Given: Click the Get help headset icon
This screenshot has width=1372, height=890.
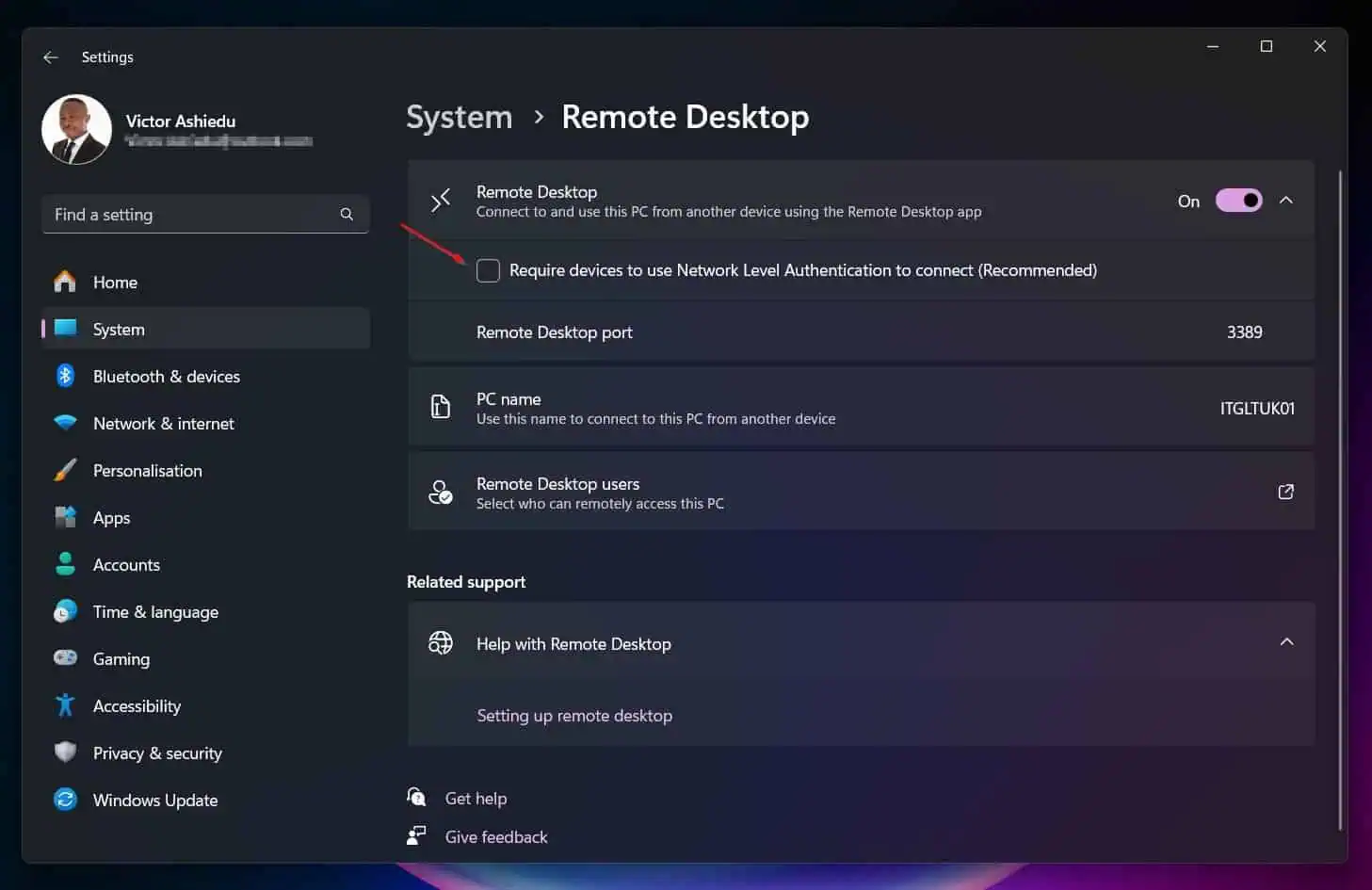Looking at the screenshot, I should click(416, 797).
